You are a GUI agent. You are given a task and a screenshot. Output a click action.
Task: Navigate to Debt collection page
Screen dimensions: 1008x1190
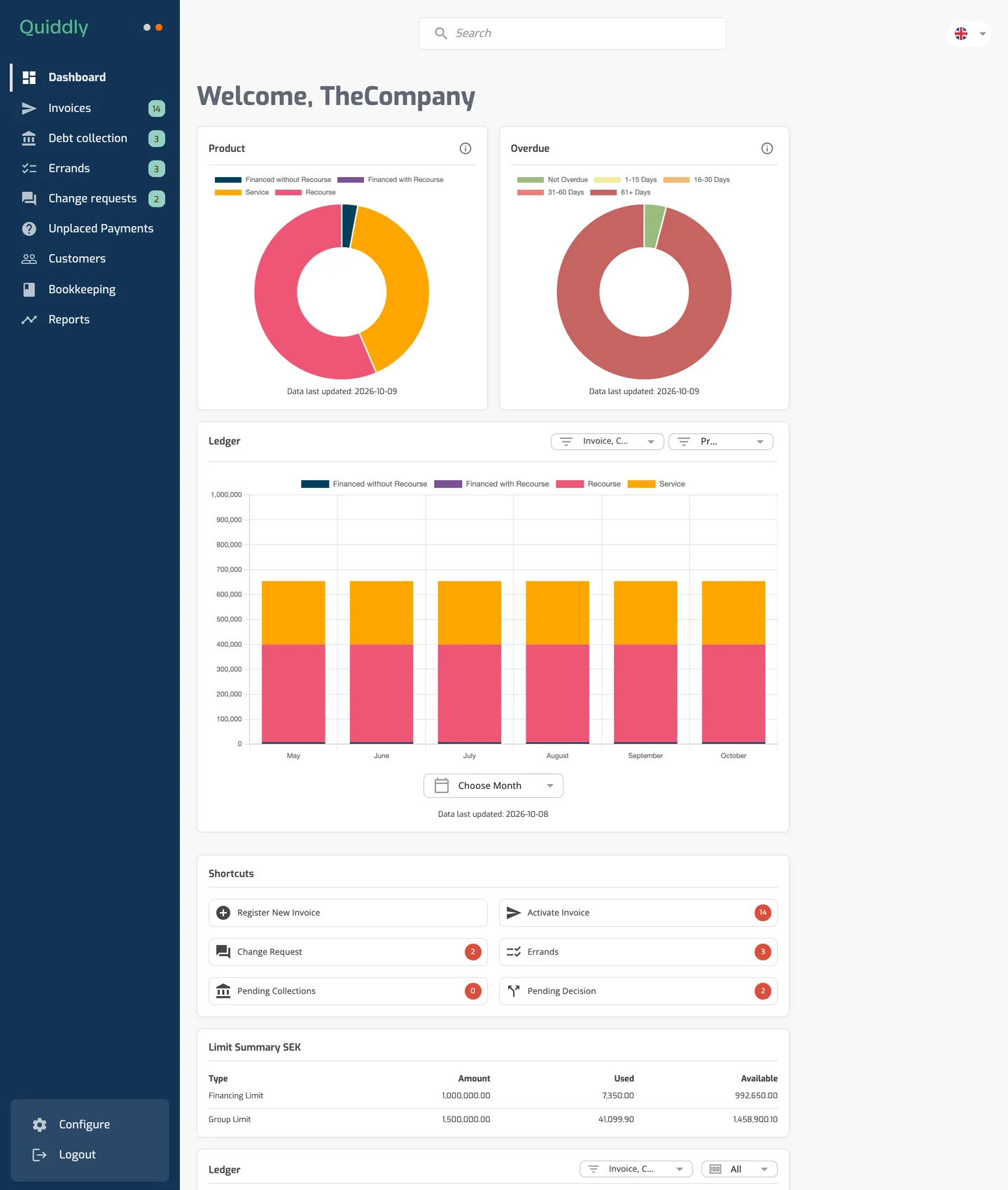point(90,138)
